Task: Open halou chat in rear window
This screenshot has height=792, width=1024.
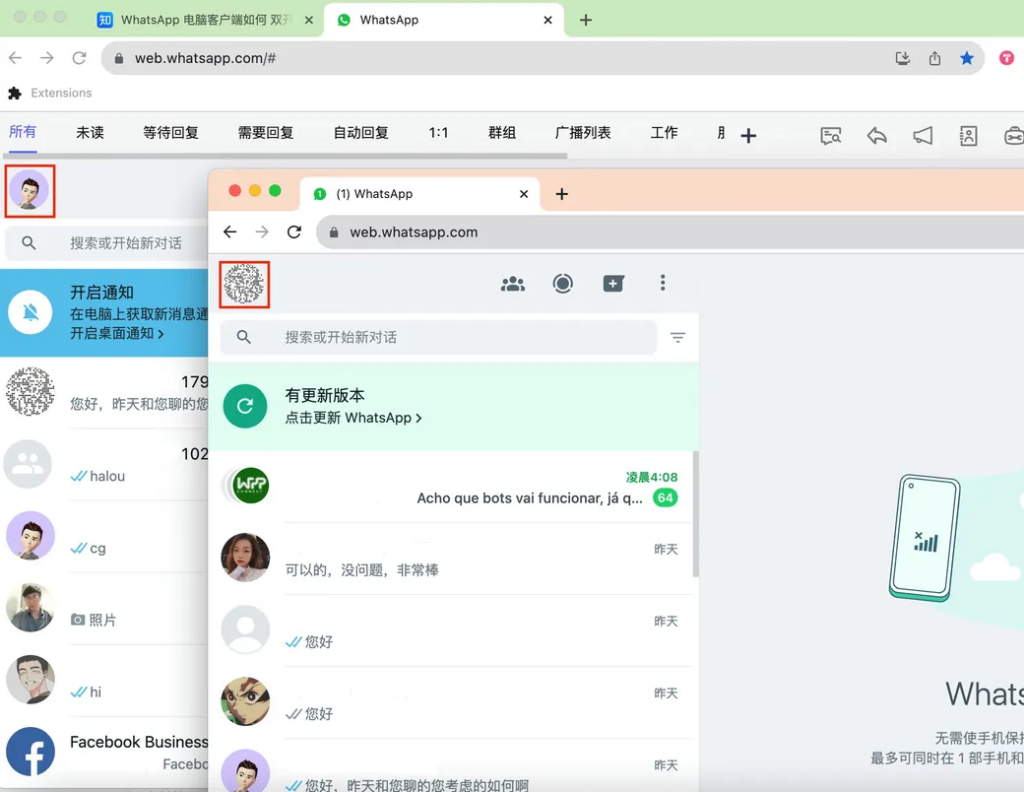Action: coord(104,465)
